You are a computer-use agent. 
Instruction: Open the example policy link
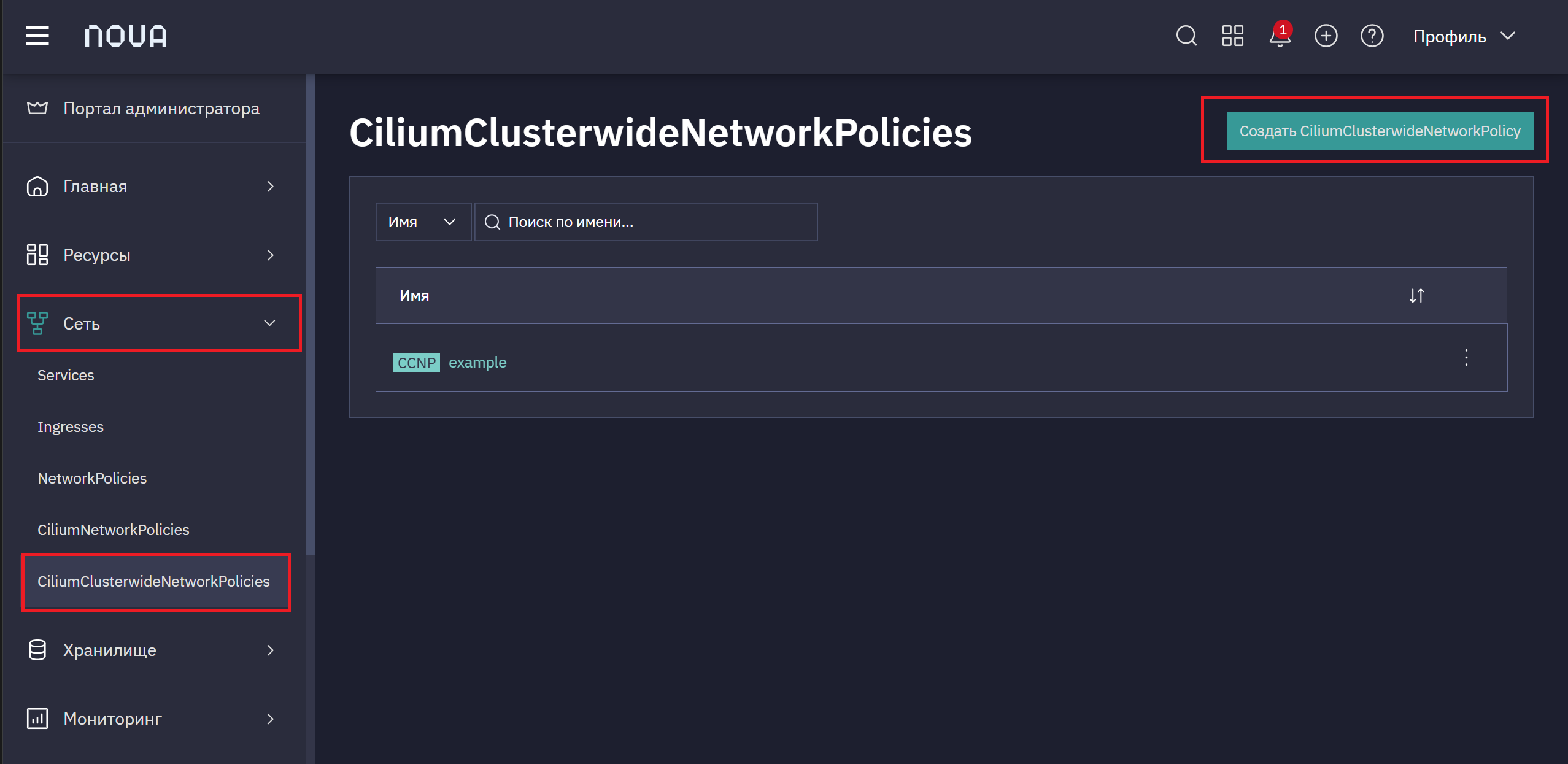pyautogui.click(x=477, y=363)
